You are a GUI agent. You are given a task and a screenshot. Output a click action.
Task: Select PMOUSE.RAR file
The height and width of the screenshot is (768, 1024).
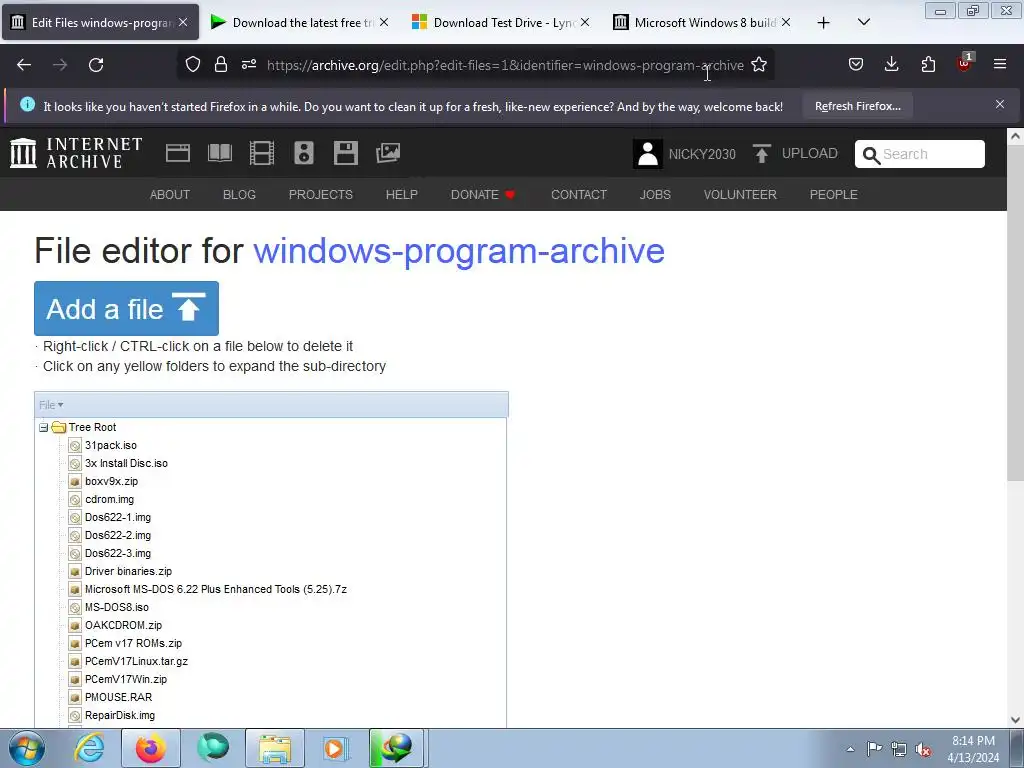[118, 697]
